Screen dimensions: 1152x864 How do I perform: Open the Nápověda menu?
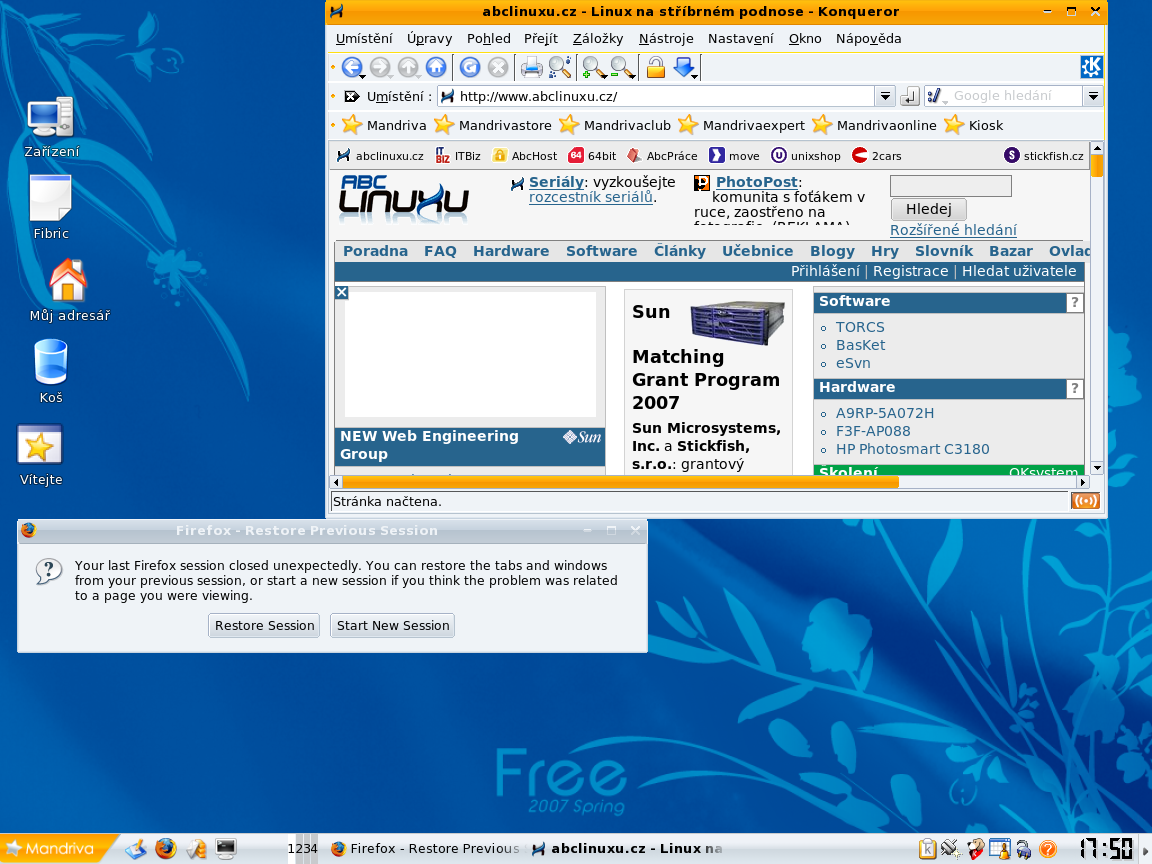(x=868, y=38)
